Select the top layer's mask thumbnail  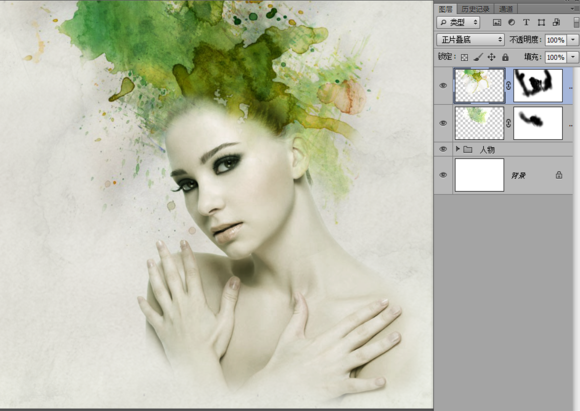point(538,85)
